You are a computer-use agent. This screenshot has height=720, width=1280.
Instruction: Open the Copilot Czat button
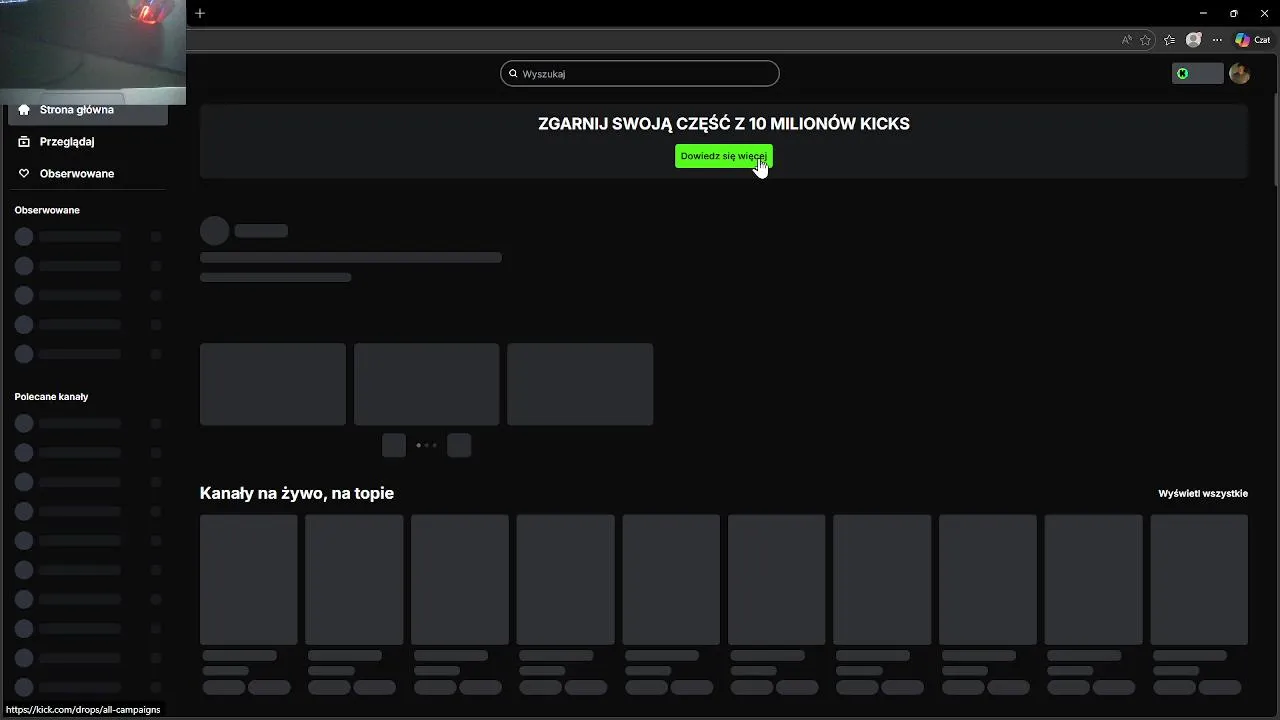tap(1253, 40)
